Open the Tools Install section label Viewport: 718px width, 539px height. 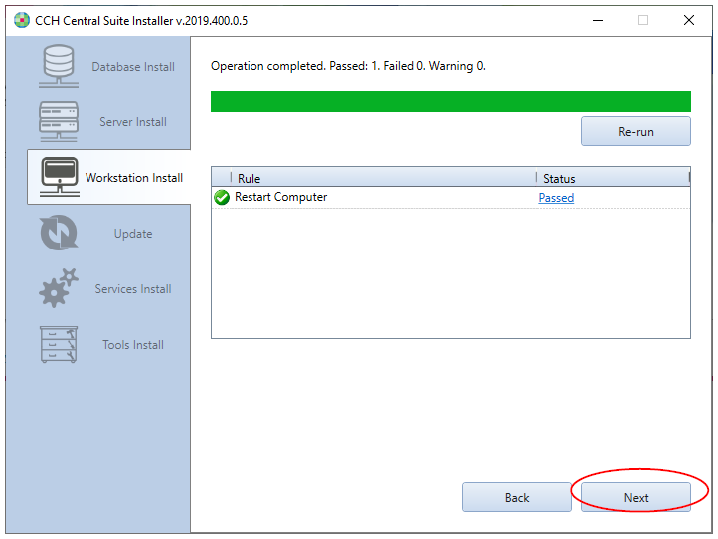pos(133,345)
